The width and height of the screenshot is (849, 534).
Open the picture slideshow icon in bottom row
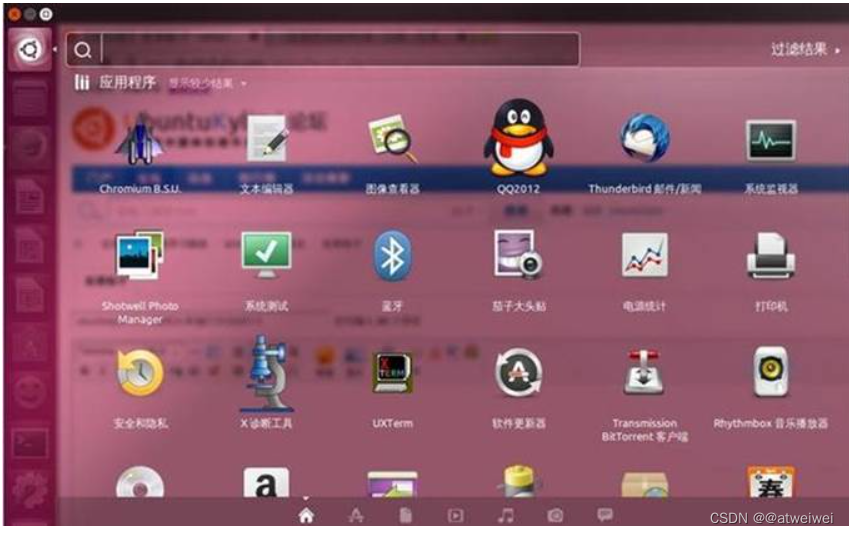pyautogui.click(x=393, y=484)
